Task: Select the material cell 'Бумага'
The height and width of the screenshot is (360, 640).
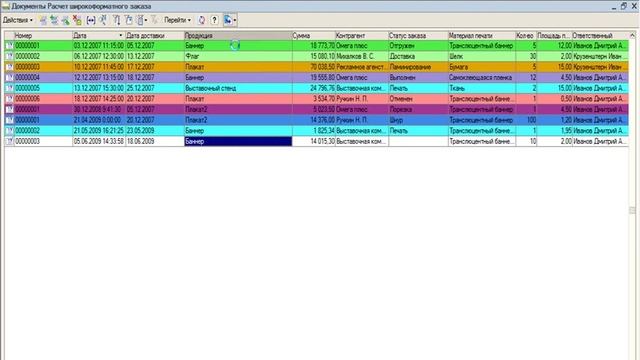Action: [482, 67]
